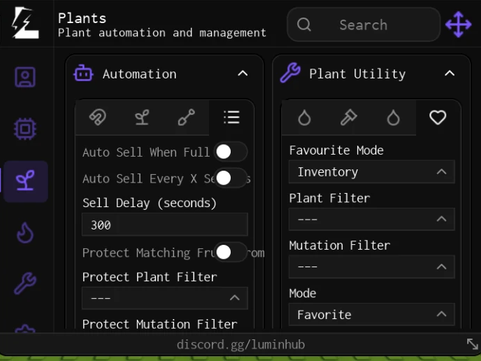Click the discord.gg/luminhub link

click(241, 344)
